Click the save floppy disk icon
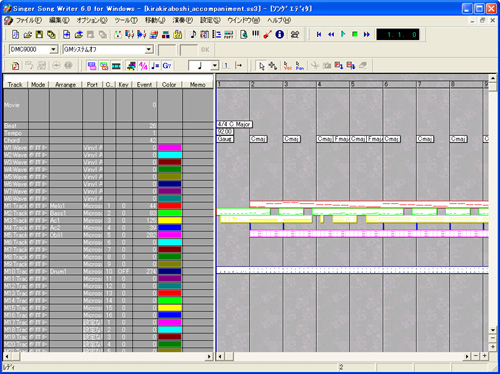This screenshot has height=374, width=500. pos(39,34)
